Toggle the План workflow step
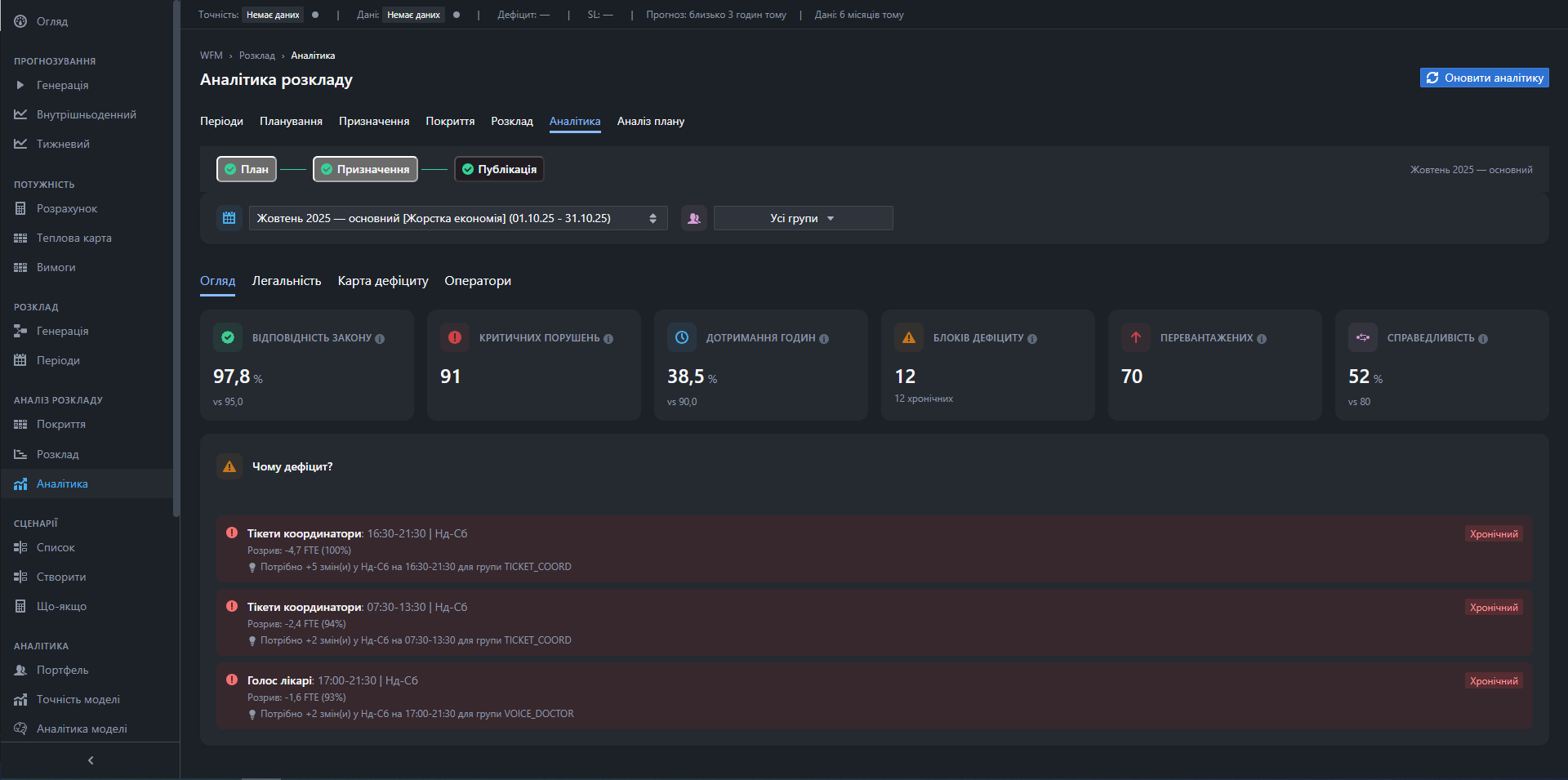 [x=247, y=169]
